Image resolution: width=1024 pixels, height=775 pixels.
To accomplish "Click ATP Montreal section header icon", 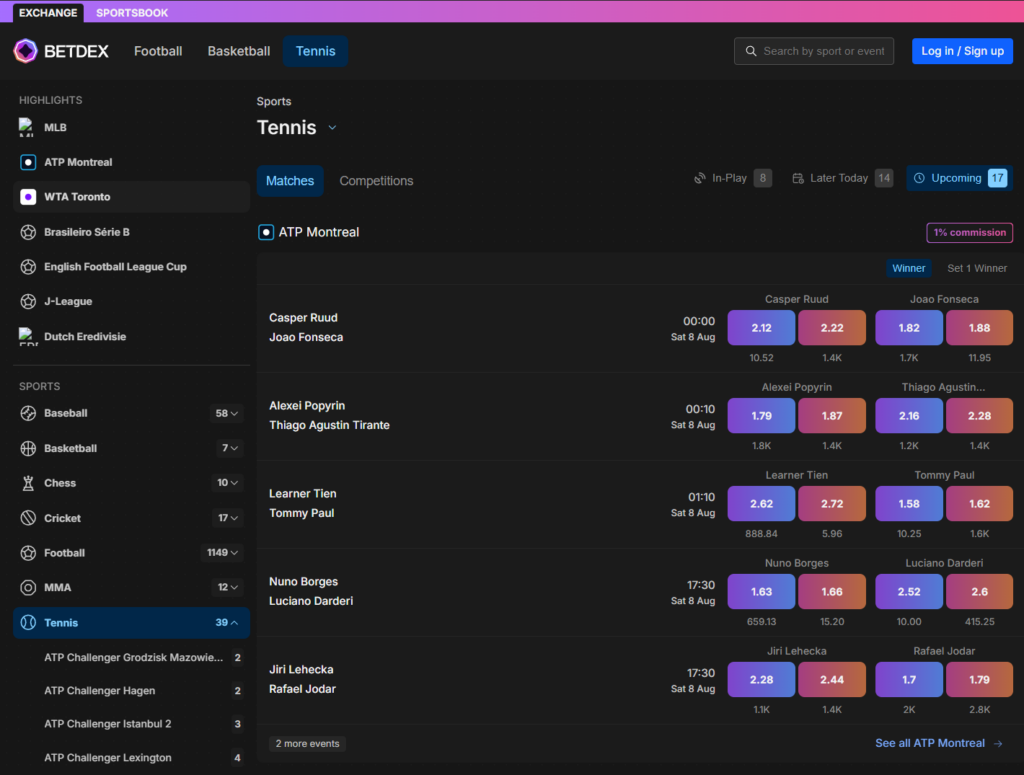I will [x=266, y=232].
